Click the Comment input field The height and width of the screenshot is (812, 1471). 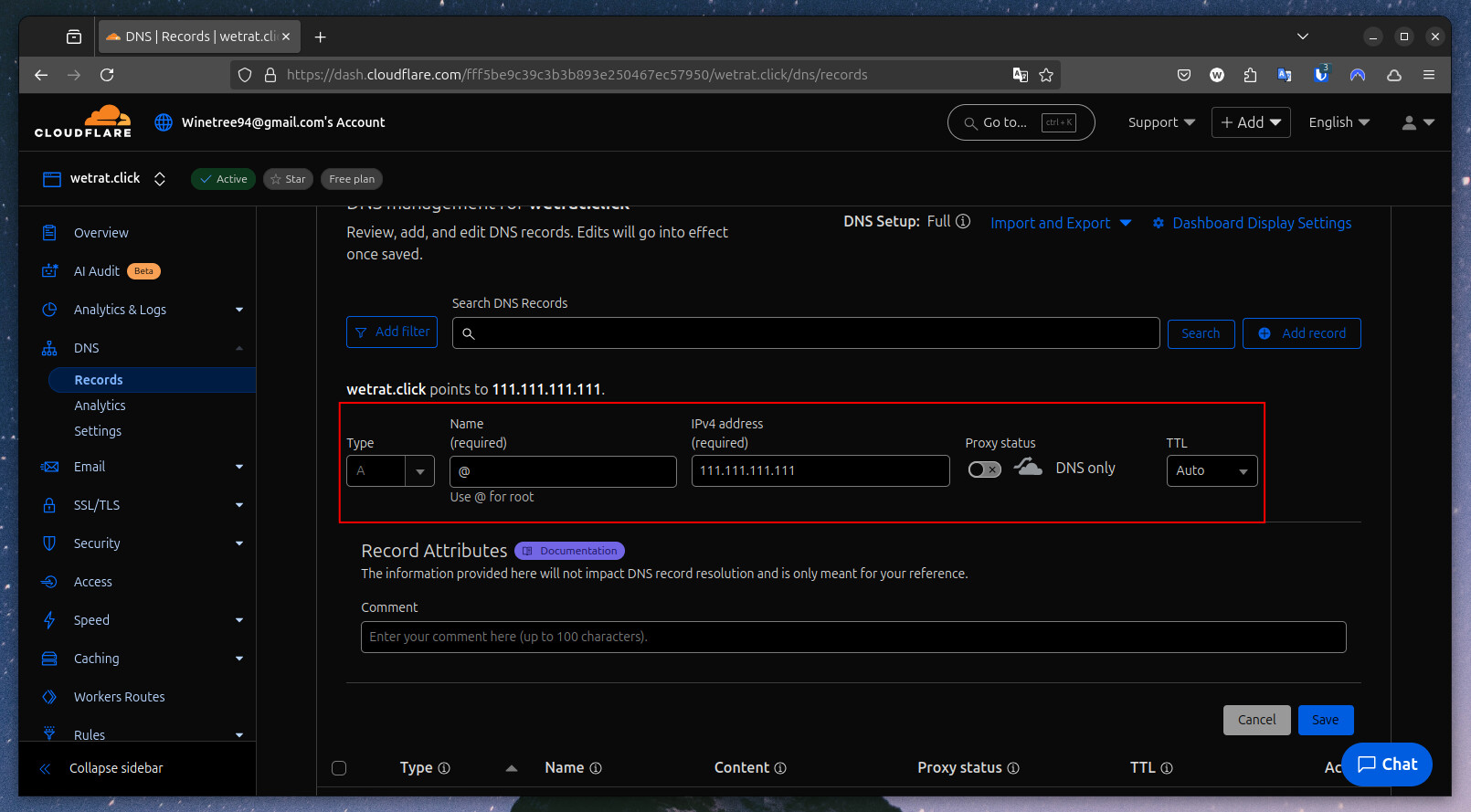[853, 637]
